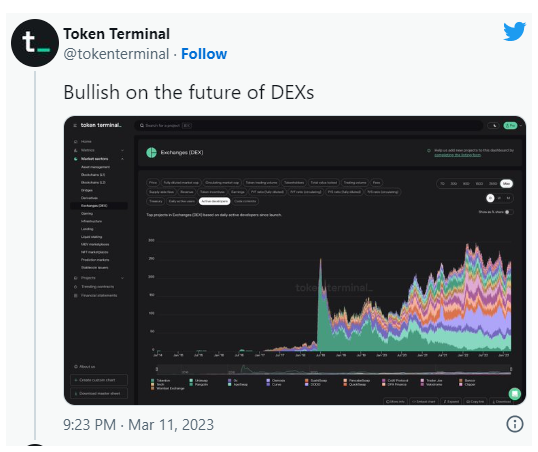The width and height of the screenshot is (538, 452).
Task: Select the Active developers metric tab
Action: pyautogui.click(x=214, y=201)
